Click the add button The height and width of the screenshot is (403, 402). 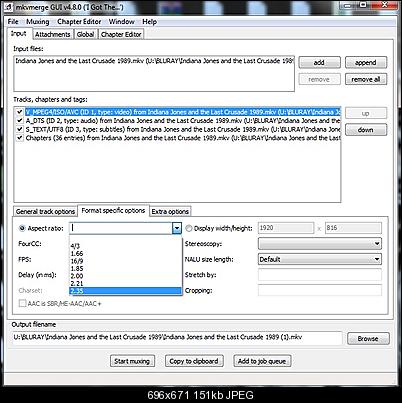(319, 62)
